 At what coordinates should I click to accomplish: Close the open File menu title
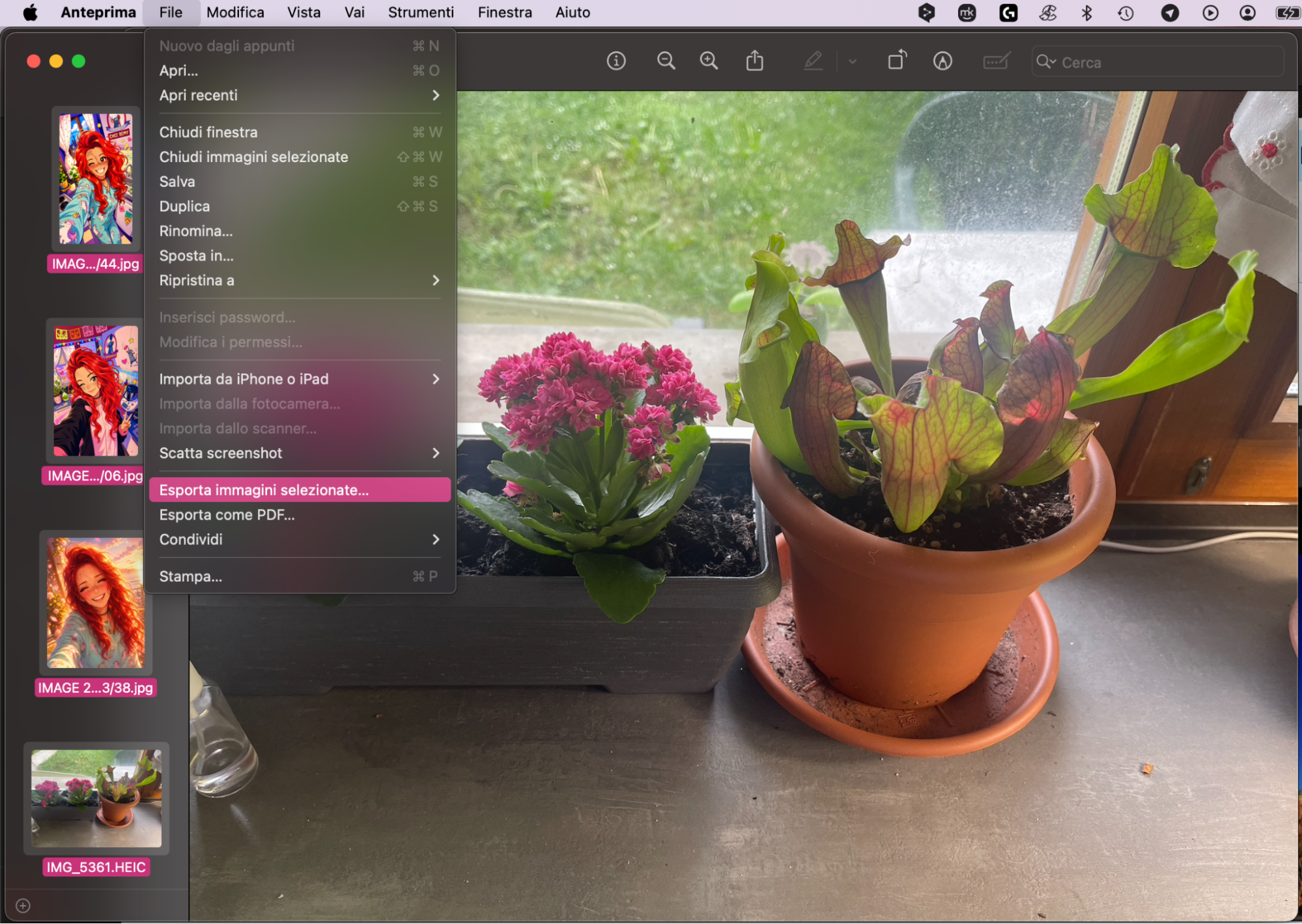[x=171, y=12]
